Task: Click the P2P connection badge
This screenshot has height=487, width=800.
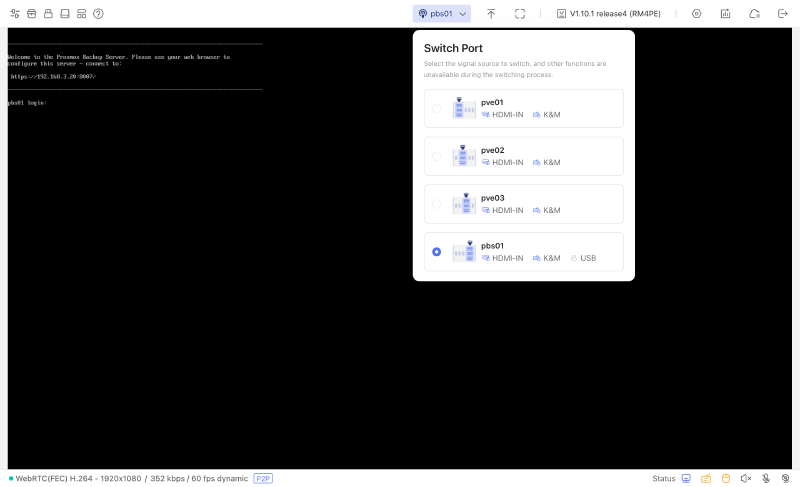Action: point(263,478)
